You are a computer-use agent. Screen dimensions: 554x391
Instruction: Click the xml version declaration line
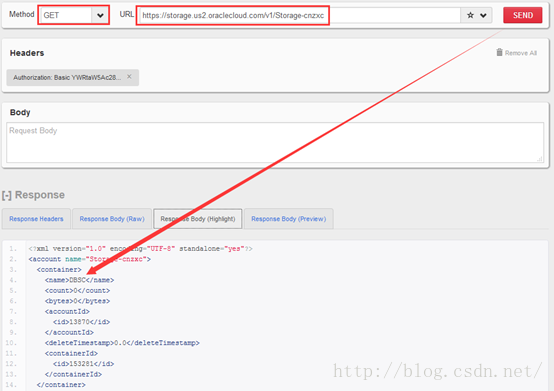[x=141, y=249]
